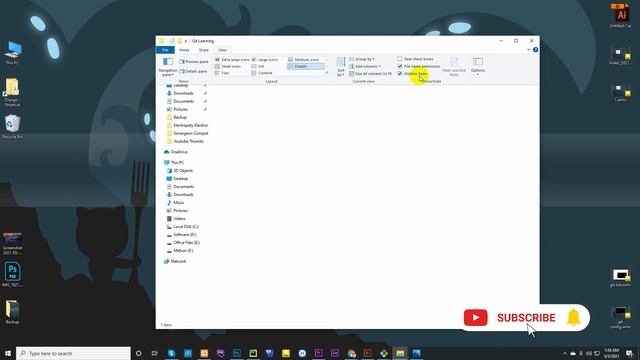Enable Item check boxes option
The height and width of the screenshot is (360, 640).
click(416, 59)
